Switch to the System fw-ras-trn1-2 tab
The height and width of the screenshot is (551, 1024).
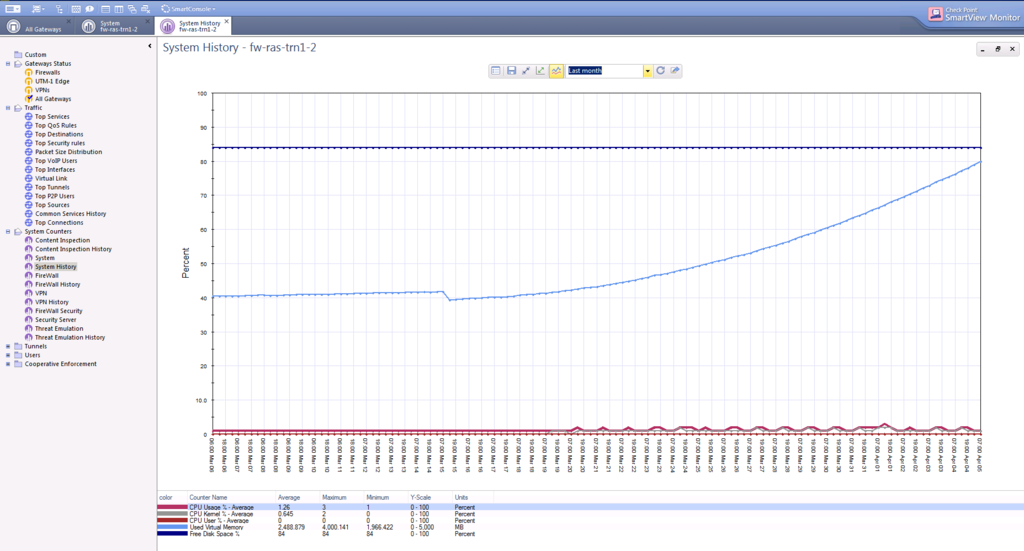(115, 26)
